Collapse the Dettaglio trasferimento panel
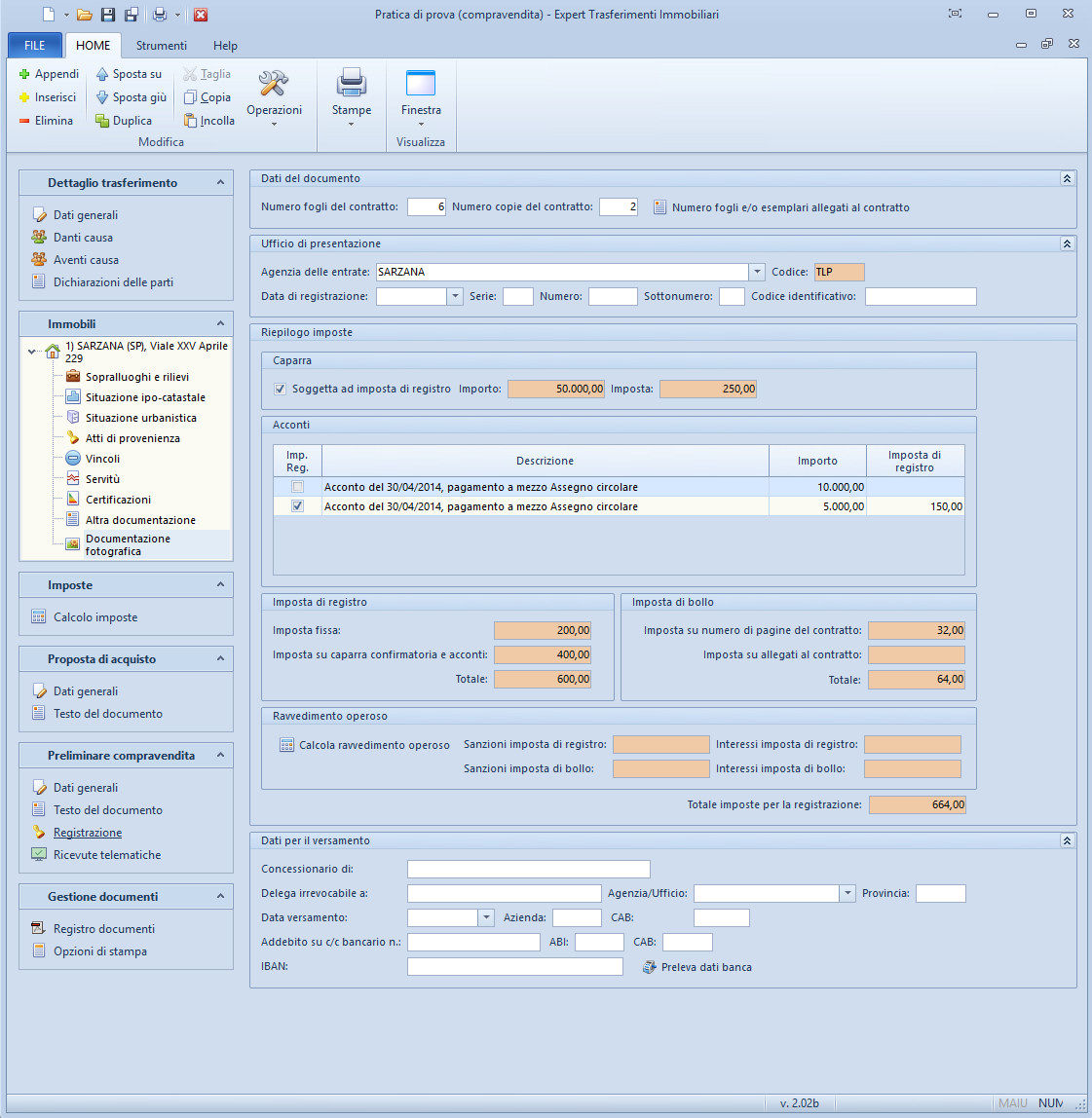 click(x=220, y=182)
